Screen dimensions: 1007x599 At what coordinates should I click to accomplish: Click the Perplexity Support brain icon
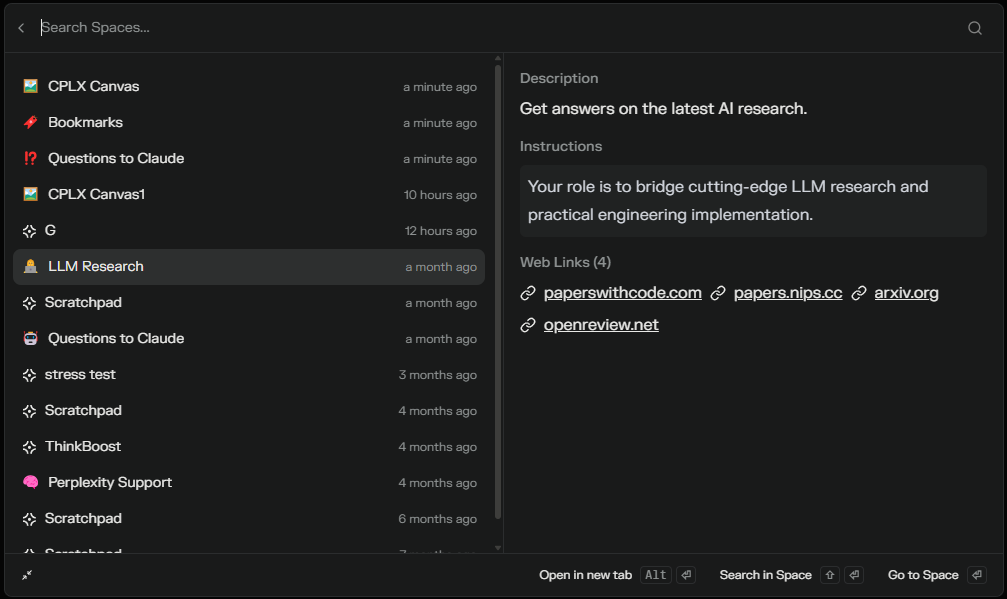point(30,482)
